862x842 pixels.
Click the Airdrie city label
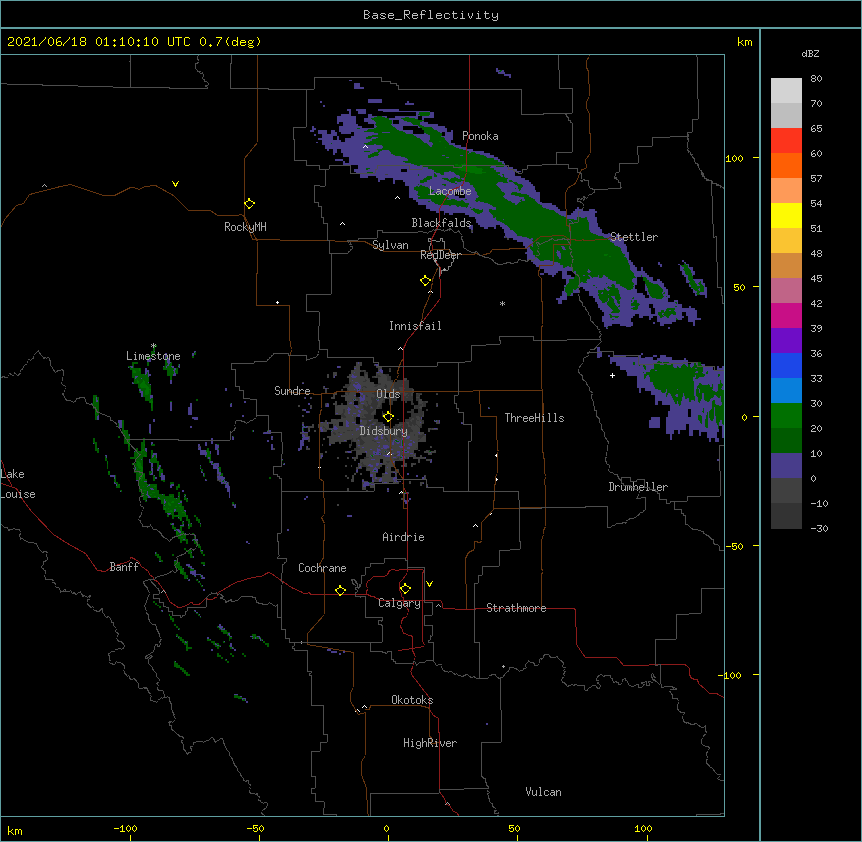click(404, 537)
